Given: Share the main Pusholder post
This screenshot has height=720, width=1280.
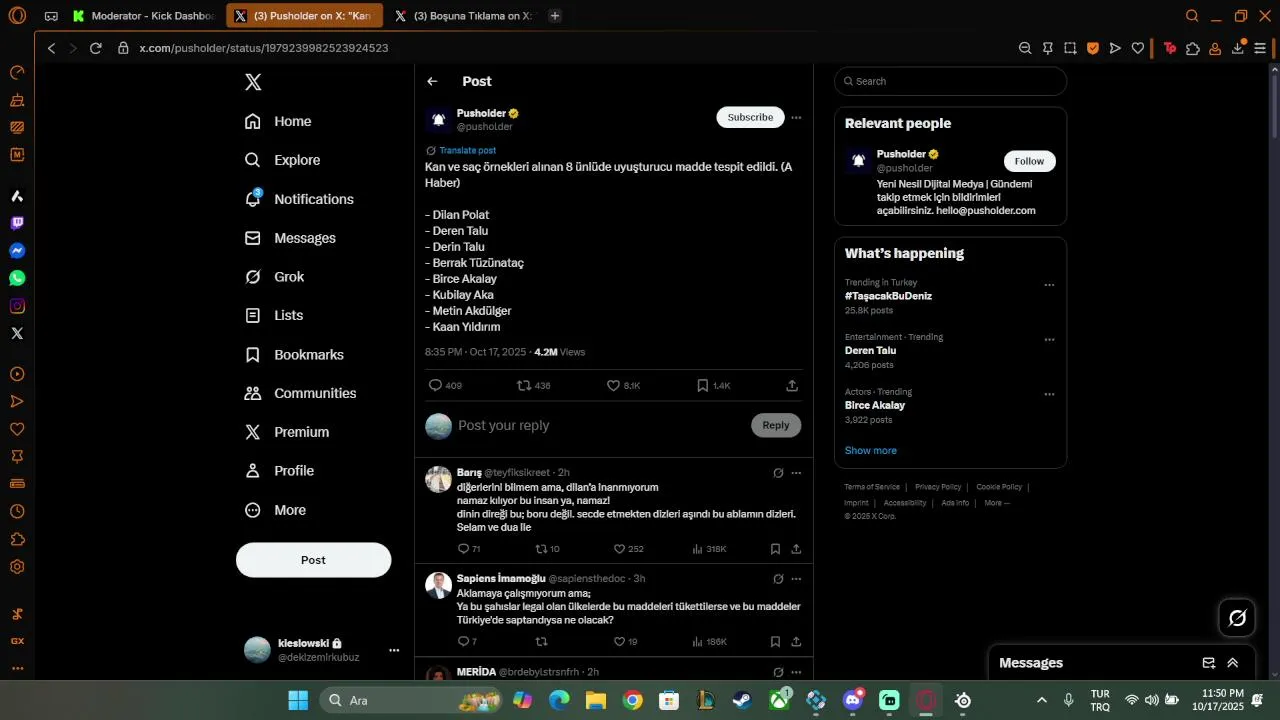Looking at the screenshot, I should point(792,385).
